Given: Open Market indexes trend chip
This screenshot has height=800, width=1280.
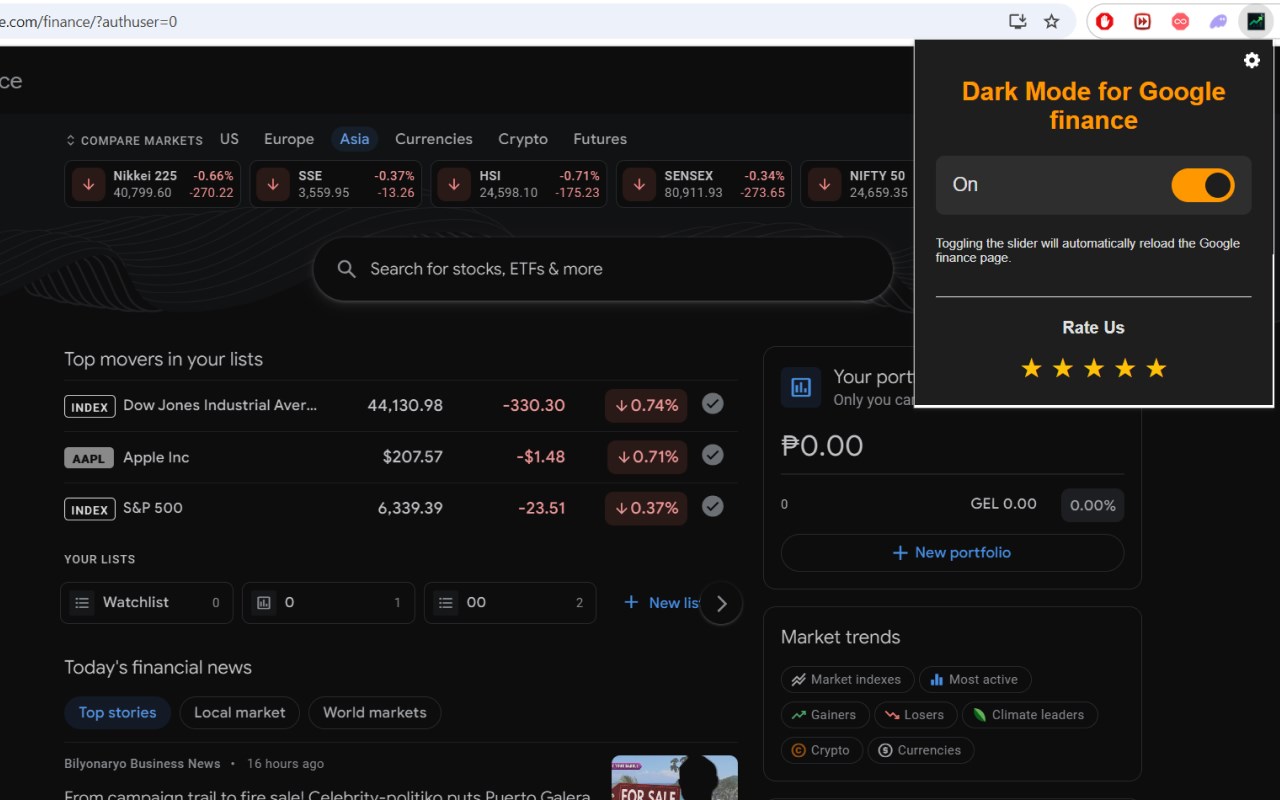Looking at the screenshot, I should pyautogui.click(x=847, y=680).
